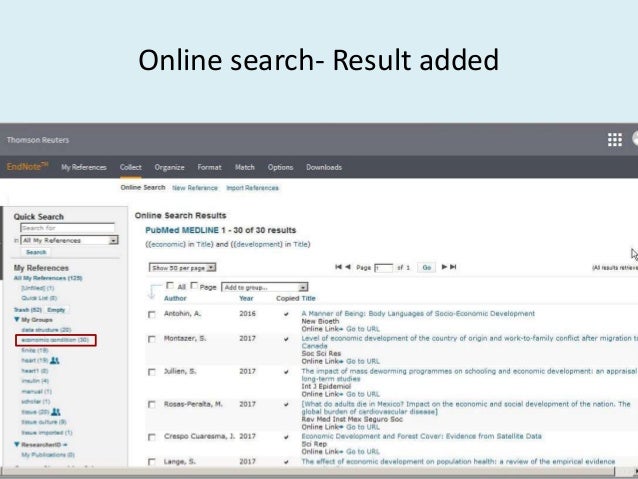Open the finite (19) group
The height and width of the screenshot is (479, 638).
click(35, 350)
